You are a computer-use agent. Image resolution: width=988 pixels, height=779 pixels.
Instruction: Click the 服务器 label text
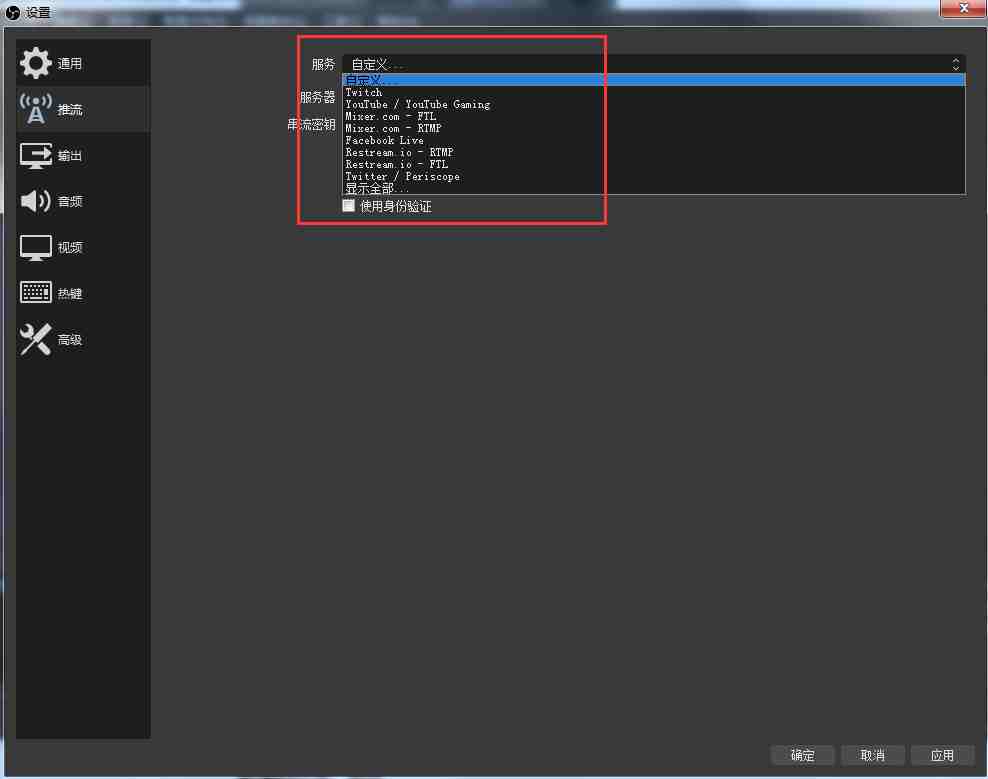318,97
